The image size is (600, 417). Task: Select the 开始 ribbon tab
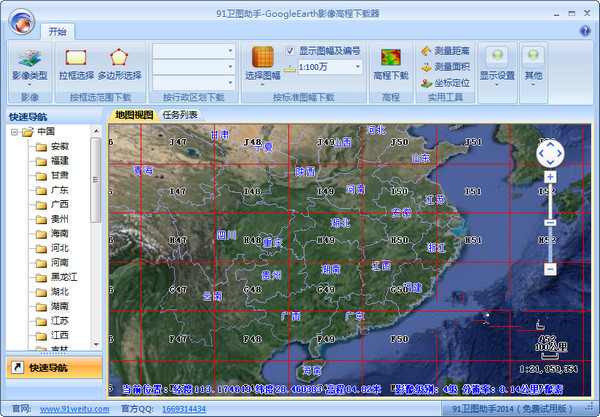click(55, 31)
